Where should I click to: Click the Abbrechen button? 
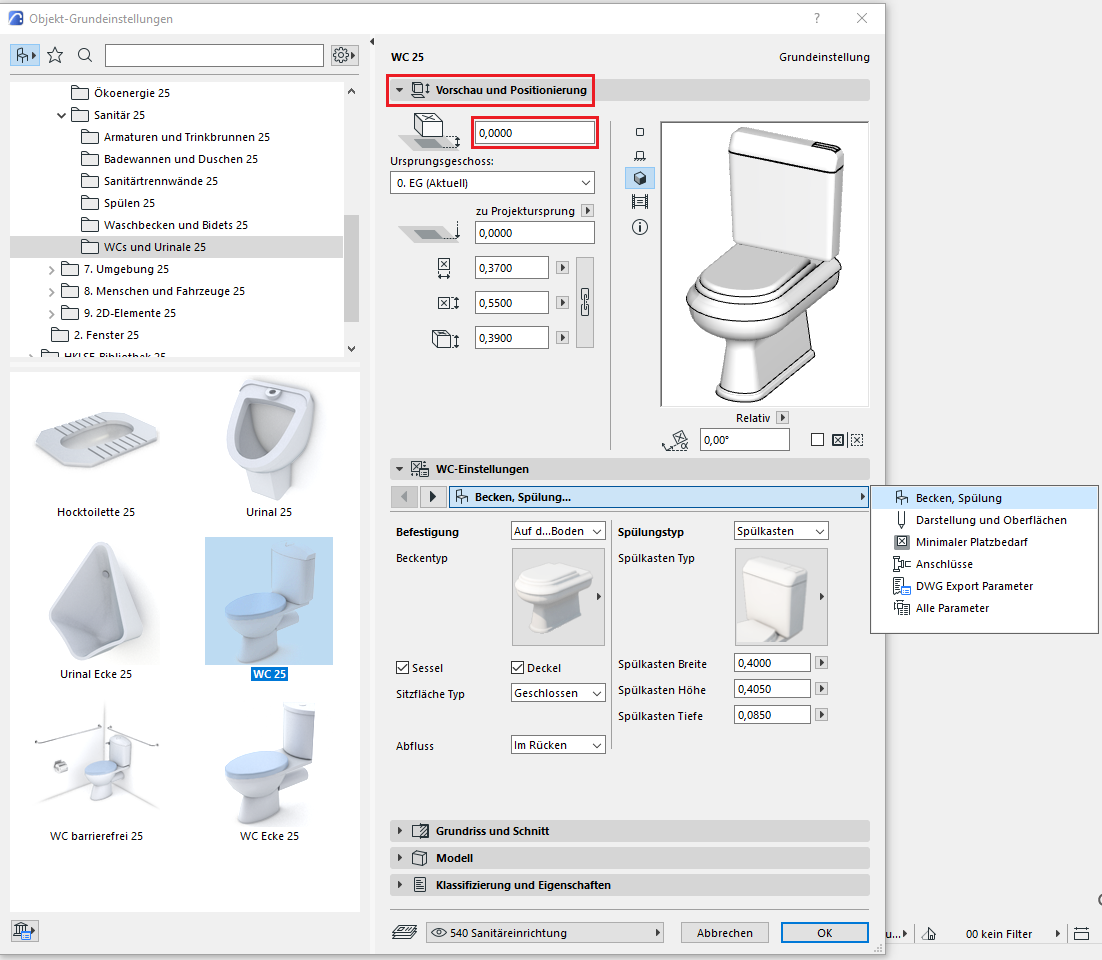tap(725, 933)
